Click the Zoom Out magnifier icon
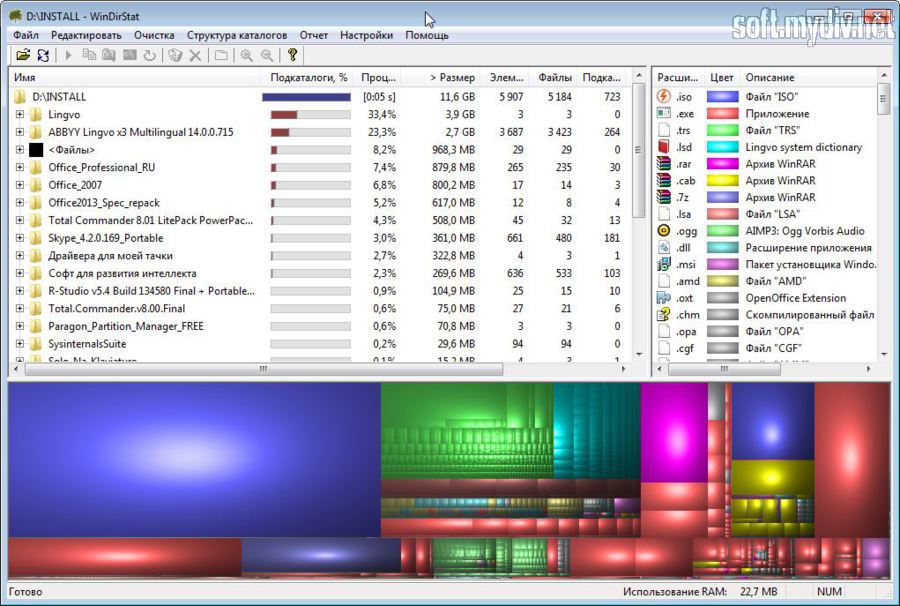The width and height of the screenshot is (900, 606). click(x=267, y=55)
